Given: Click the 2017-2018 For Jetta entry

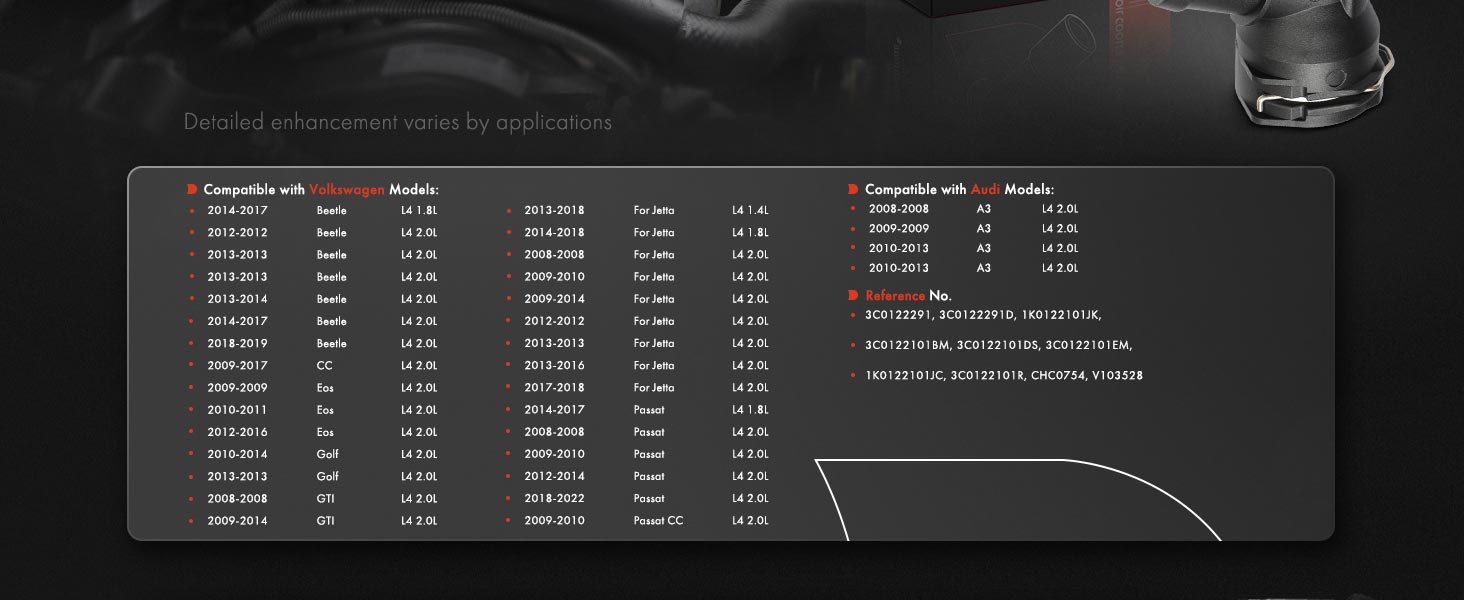Looking at the screenshot, I should pos(638,388).
